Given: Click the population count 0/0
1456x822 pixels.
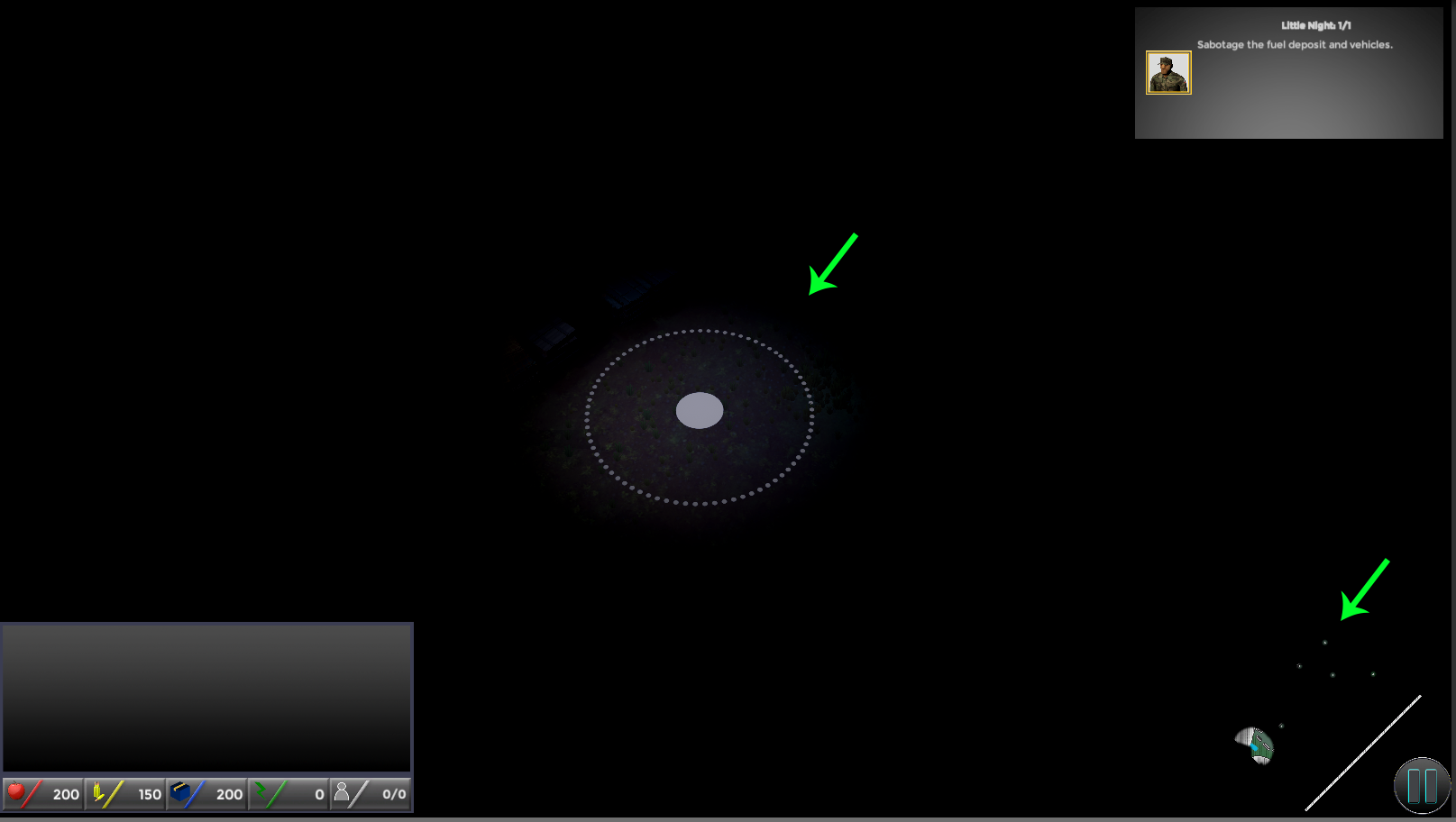Looking at the screenshot, I should [394, 794].
